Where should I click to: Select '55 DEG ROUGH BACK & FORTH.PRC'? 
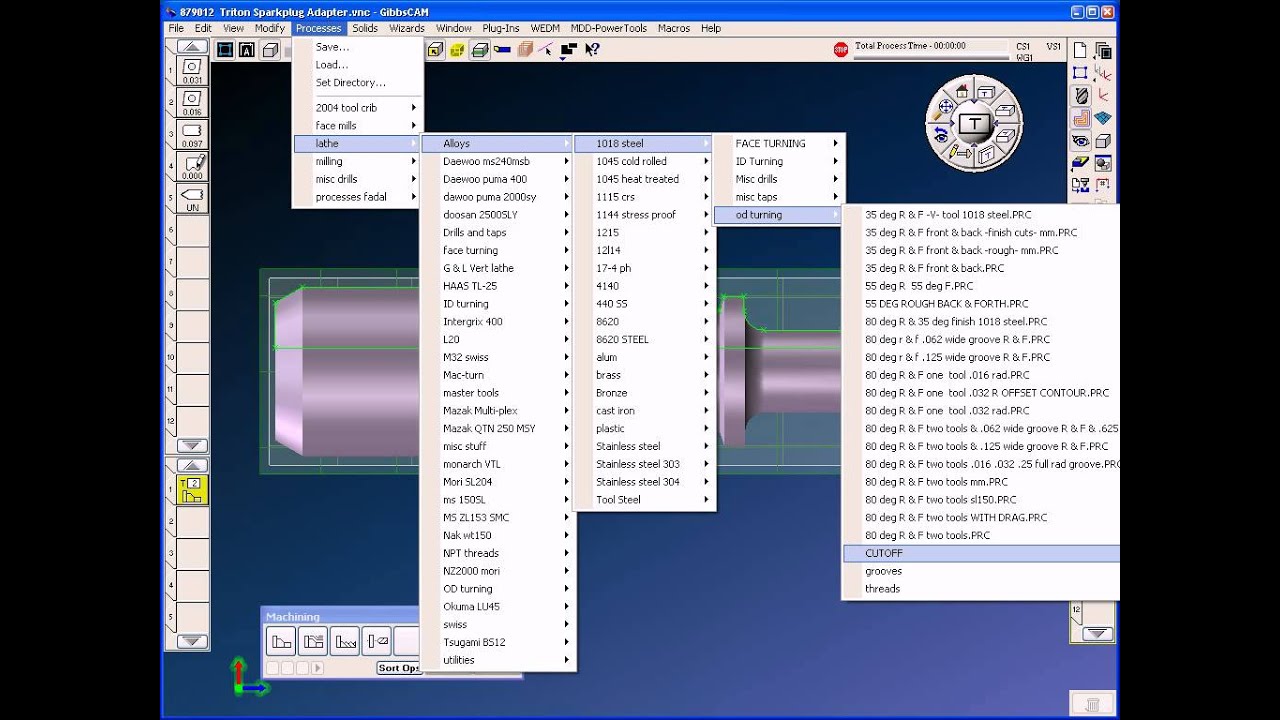(981, 304)
